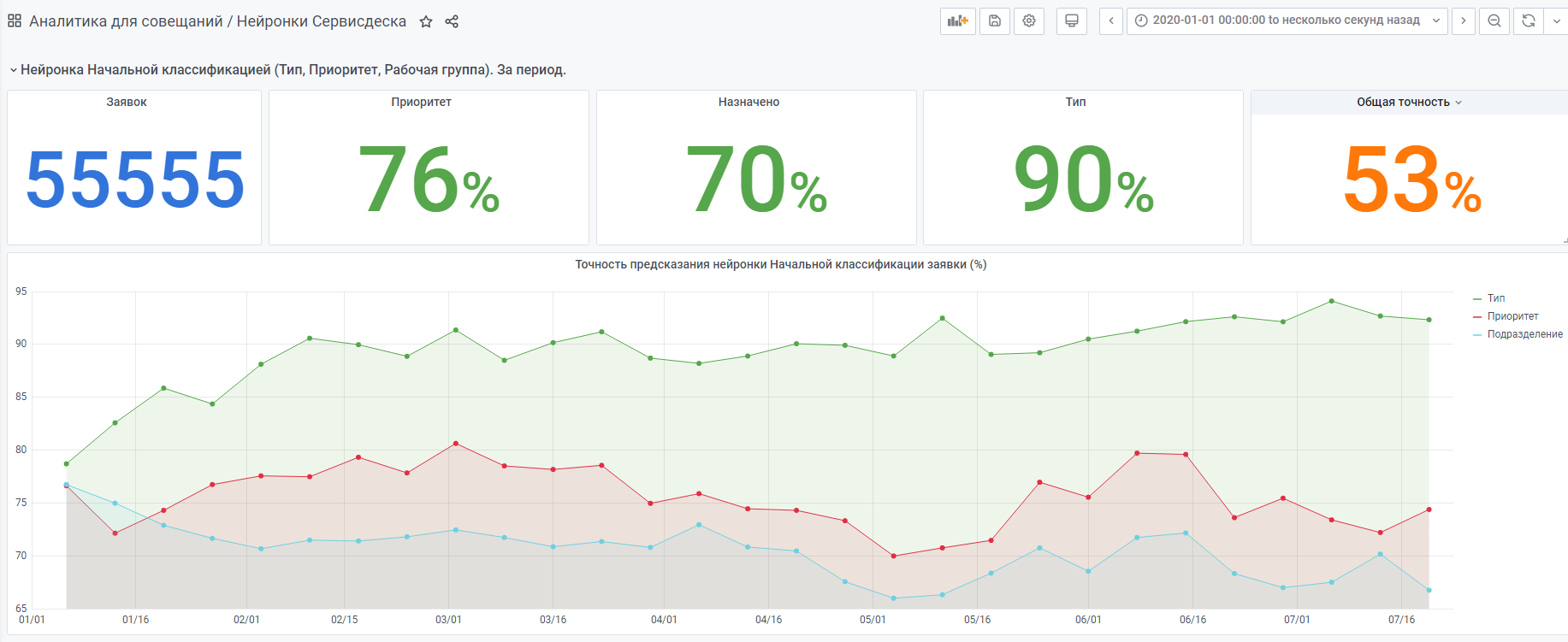
Task: Star this dashboard as favorite
Action: (x=426, y=21)
